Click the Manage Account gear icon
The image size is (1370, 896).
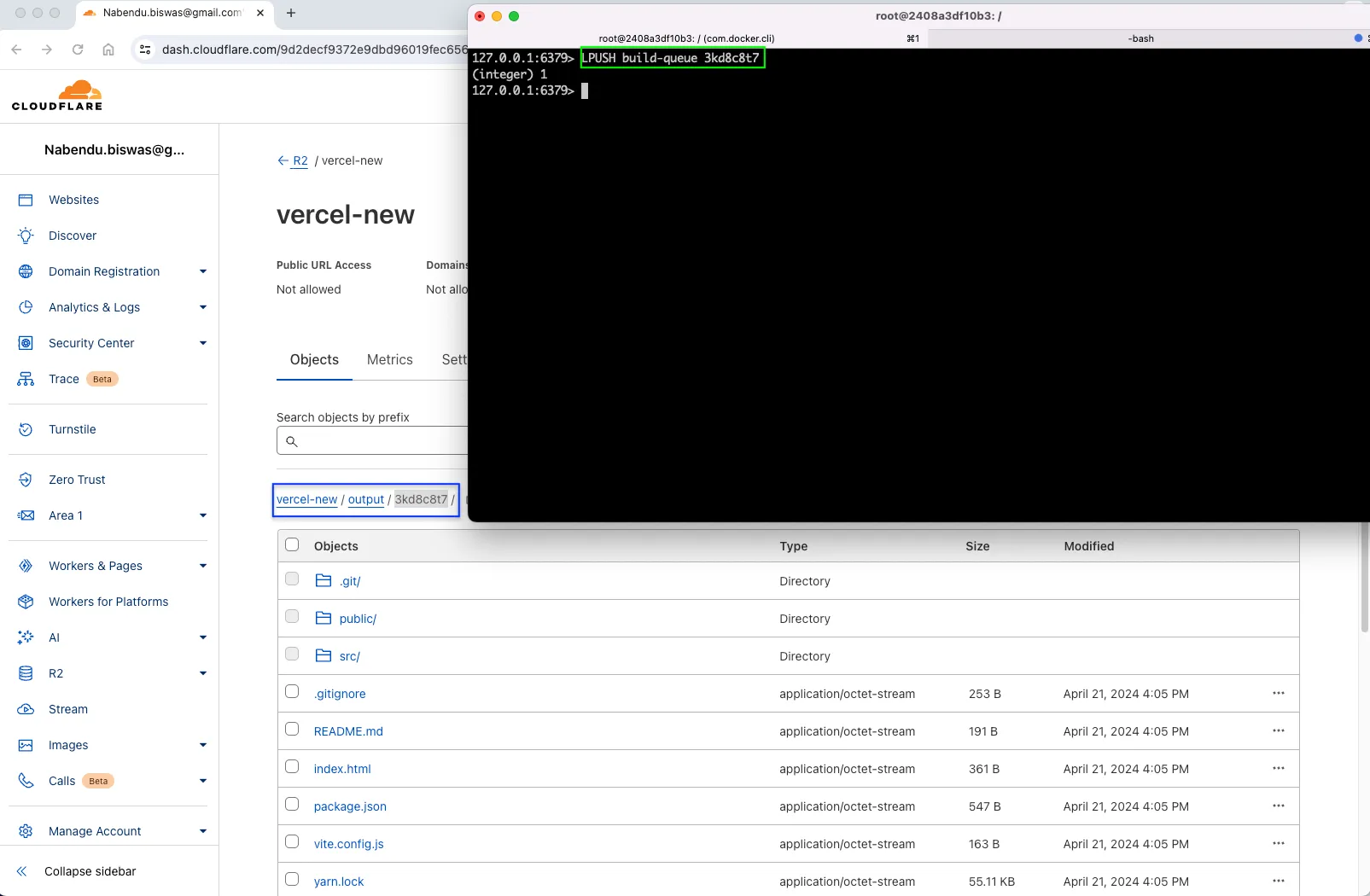(x=26, y=831)
